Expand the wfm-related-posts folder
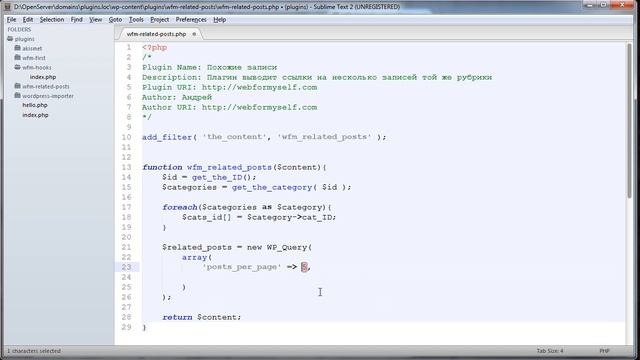Image resolution: width=640 pixels, height=360 pixels. (46, 87)
